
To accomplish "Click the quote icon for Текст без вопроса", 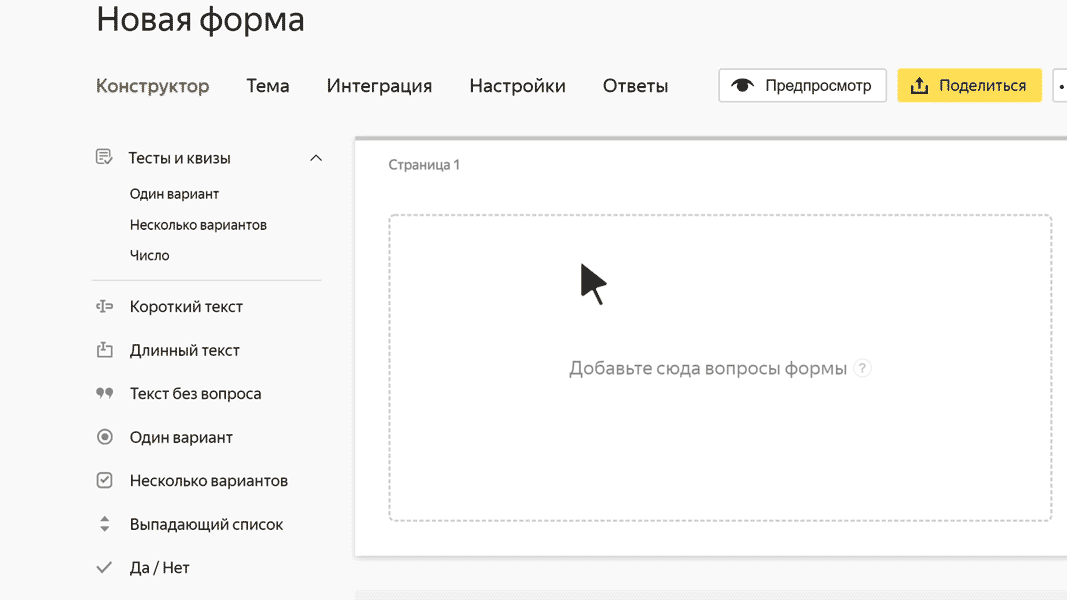I will click(104, 394).
